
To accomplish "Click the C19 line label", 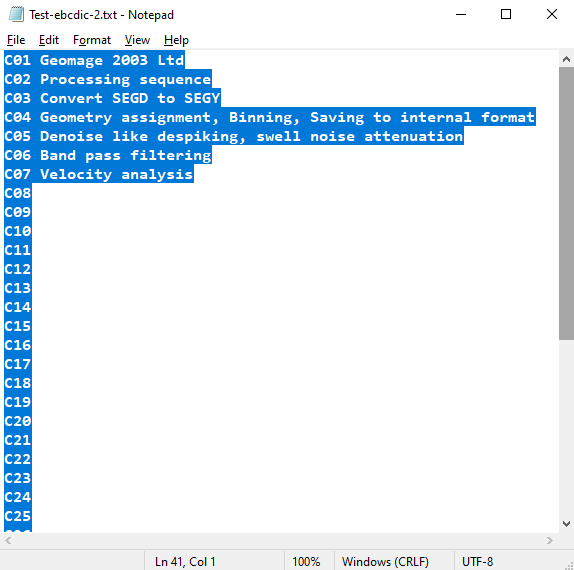I will pyautogui.click(x=18, y=402).
